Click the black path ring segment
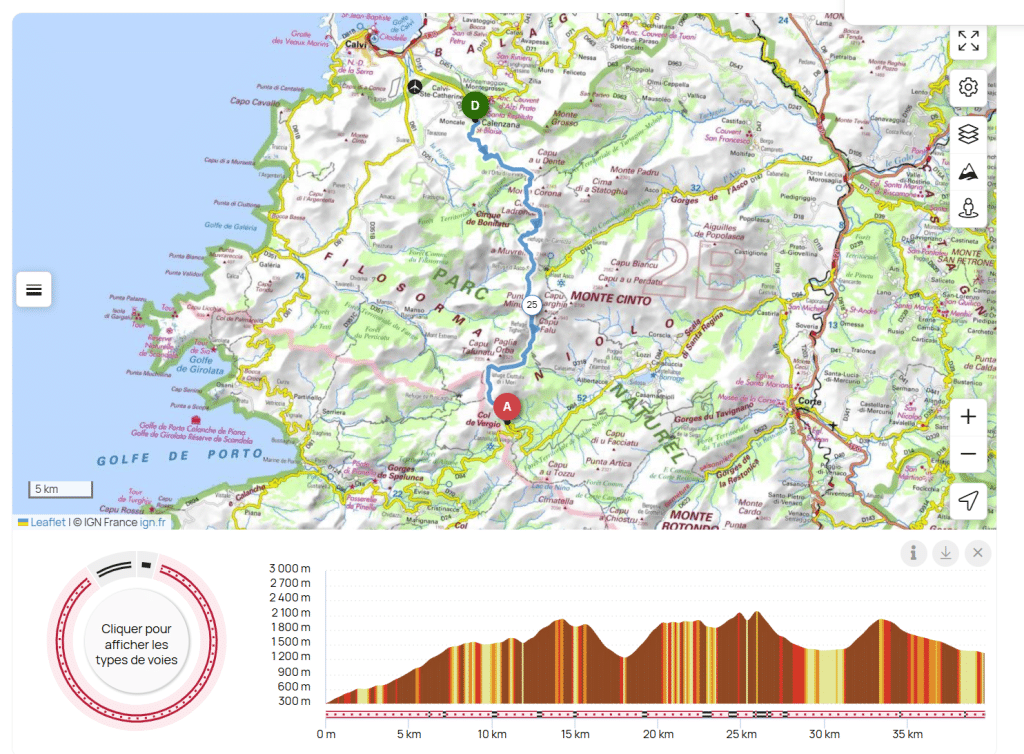The height and width of the screenshot is (754, 1024). click(146, 565)
